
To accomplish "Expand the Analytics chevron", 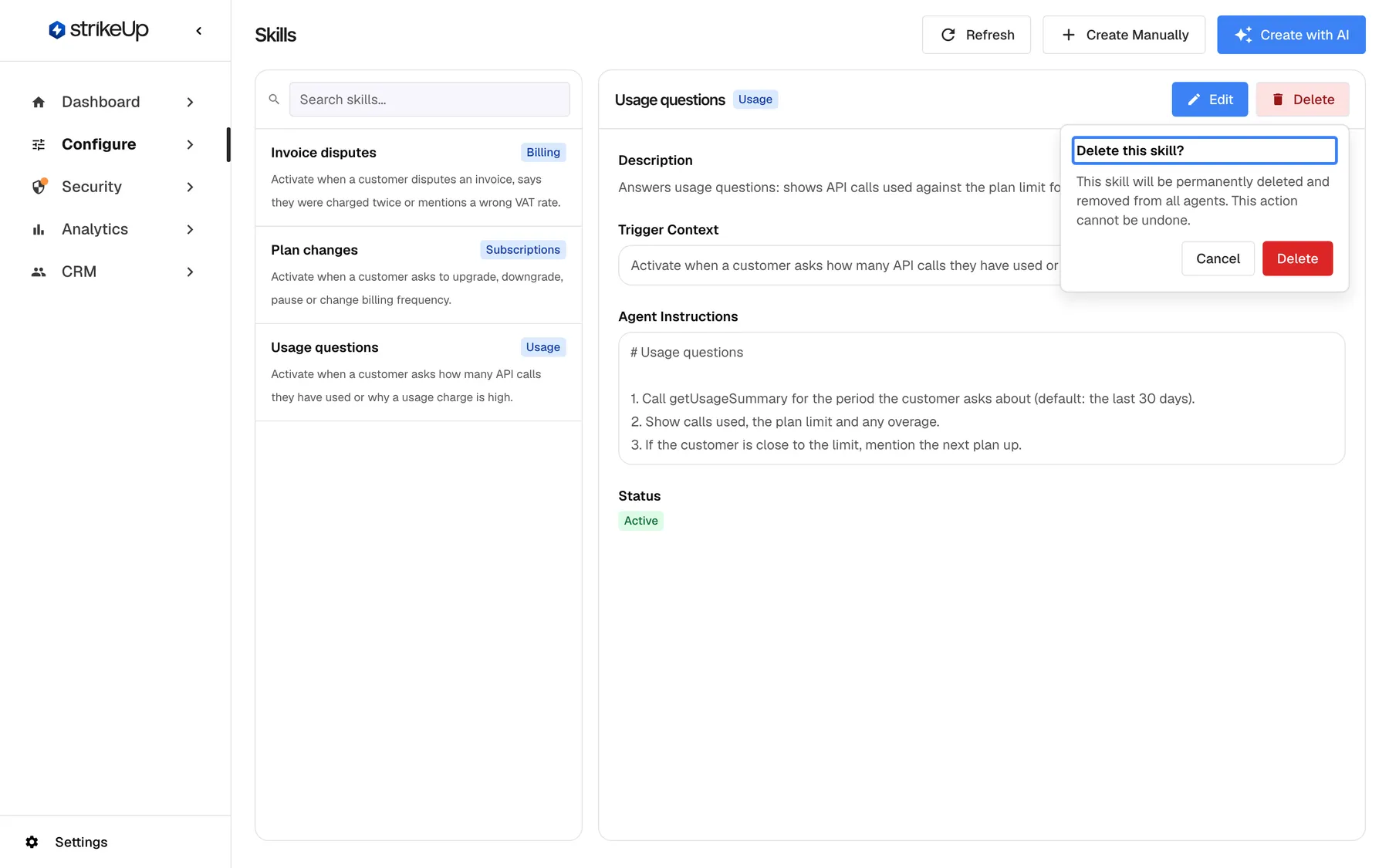I will 190,229.
